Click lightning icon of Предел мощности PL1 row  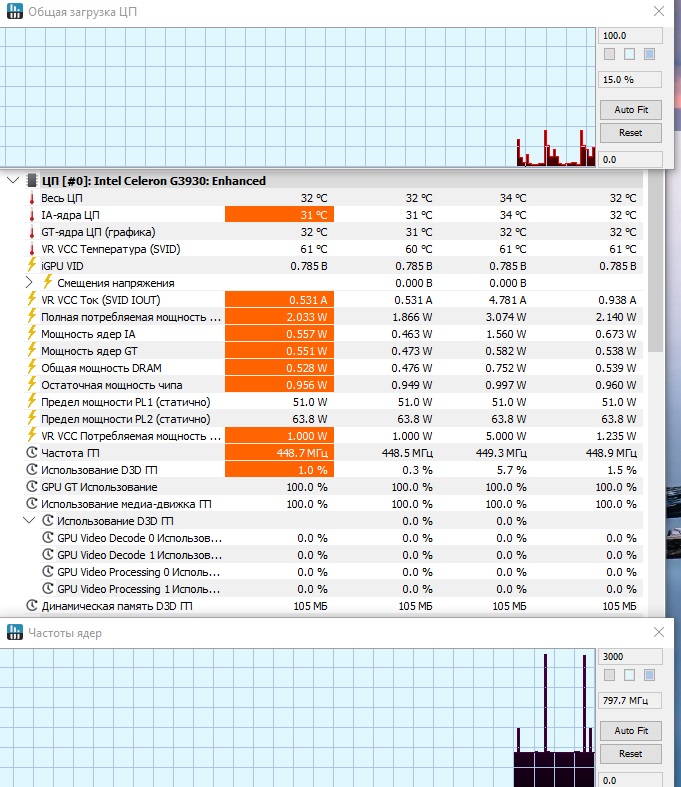pos(32,401)
